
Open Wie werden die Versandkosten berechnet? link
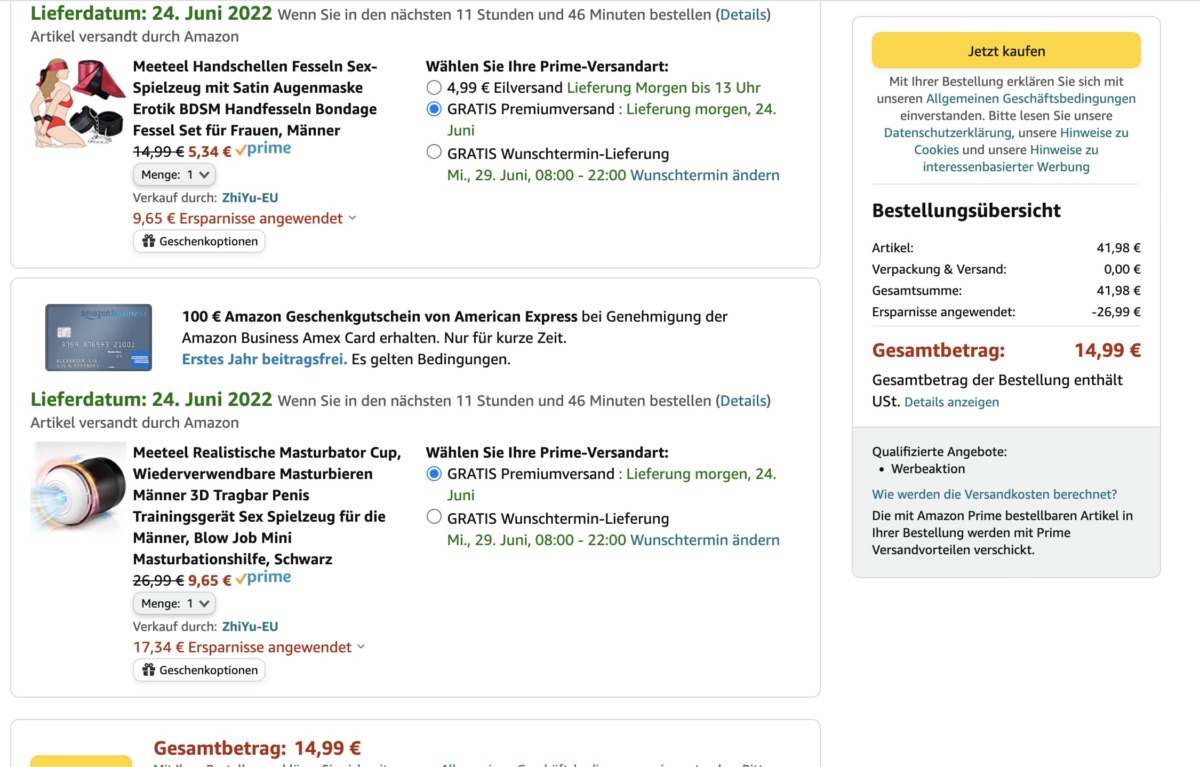tap(994, 494)
